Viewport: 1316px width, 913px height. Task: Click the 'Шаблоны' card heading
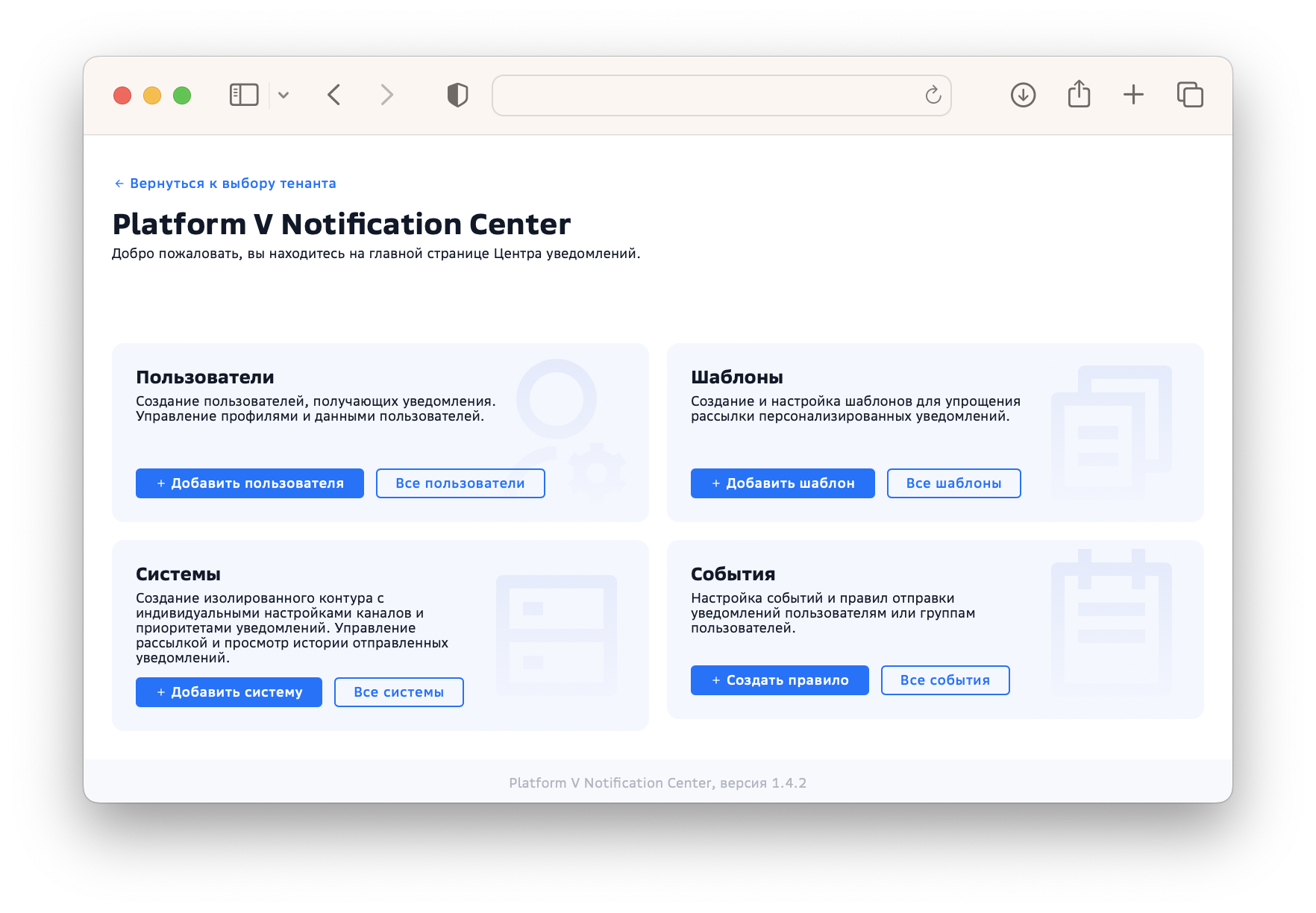[737, 377]
